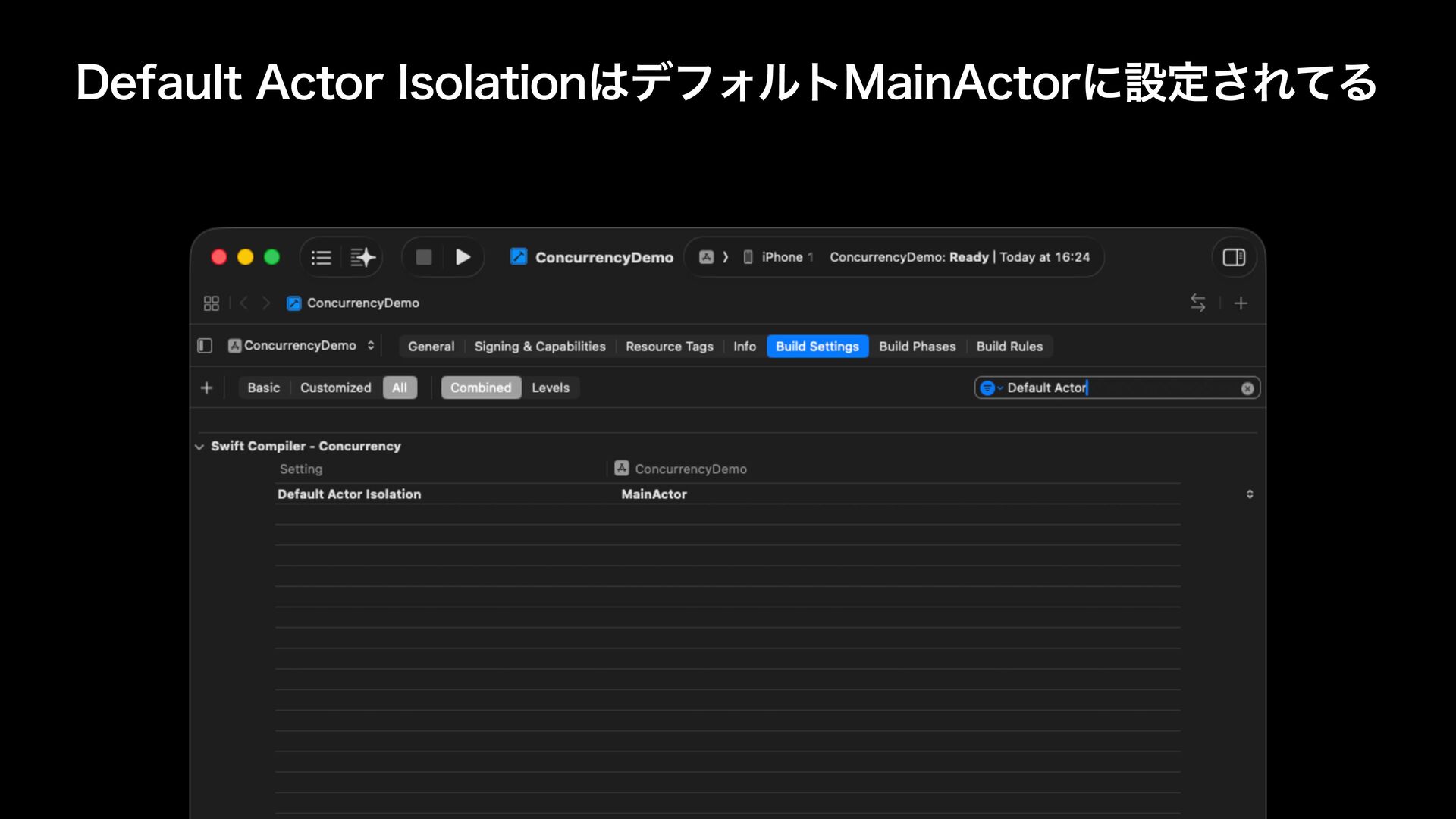The width and height of the screenshot is (1456, 819).
Task: Select the Basic filter option
Action: click(x=263, y=388)
